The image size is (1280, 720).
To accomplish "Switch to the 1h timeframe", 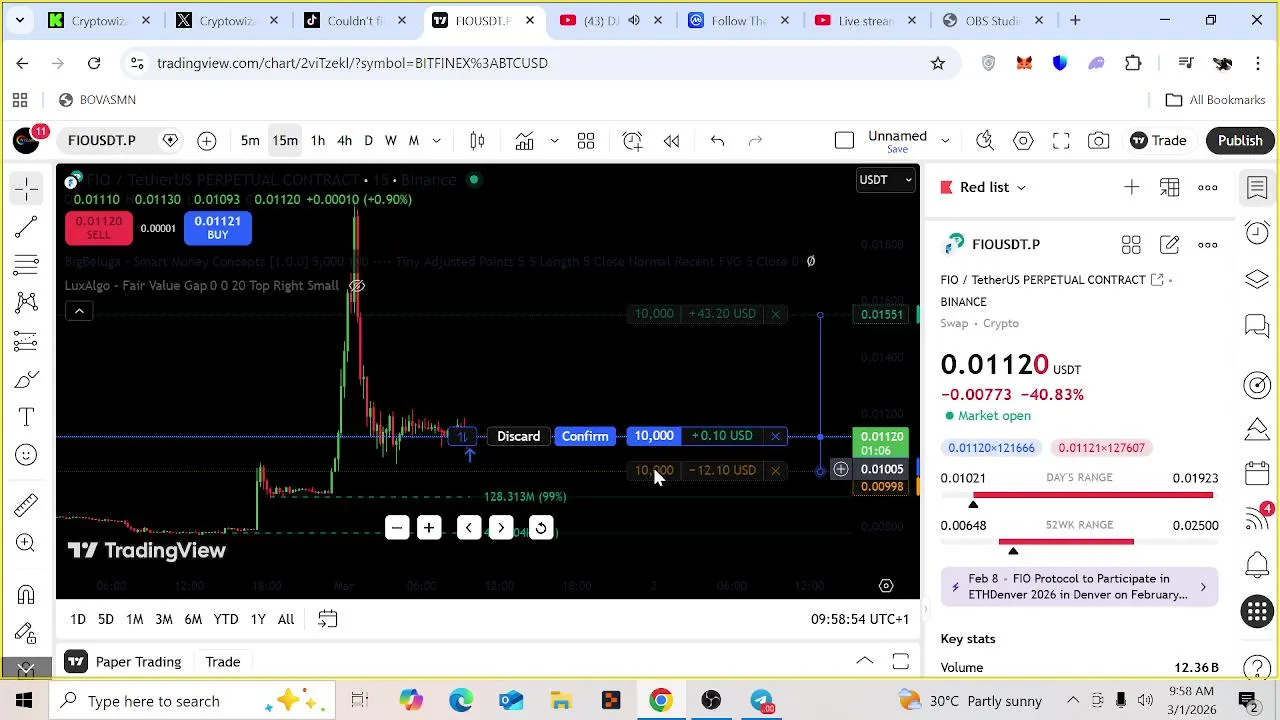I will (x=317, y=141).
